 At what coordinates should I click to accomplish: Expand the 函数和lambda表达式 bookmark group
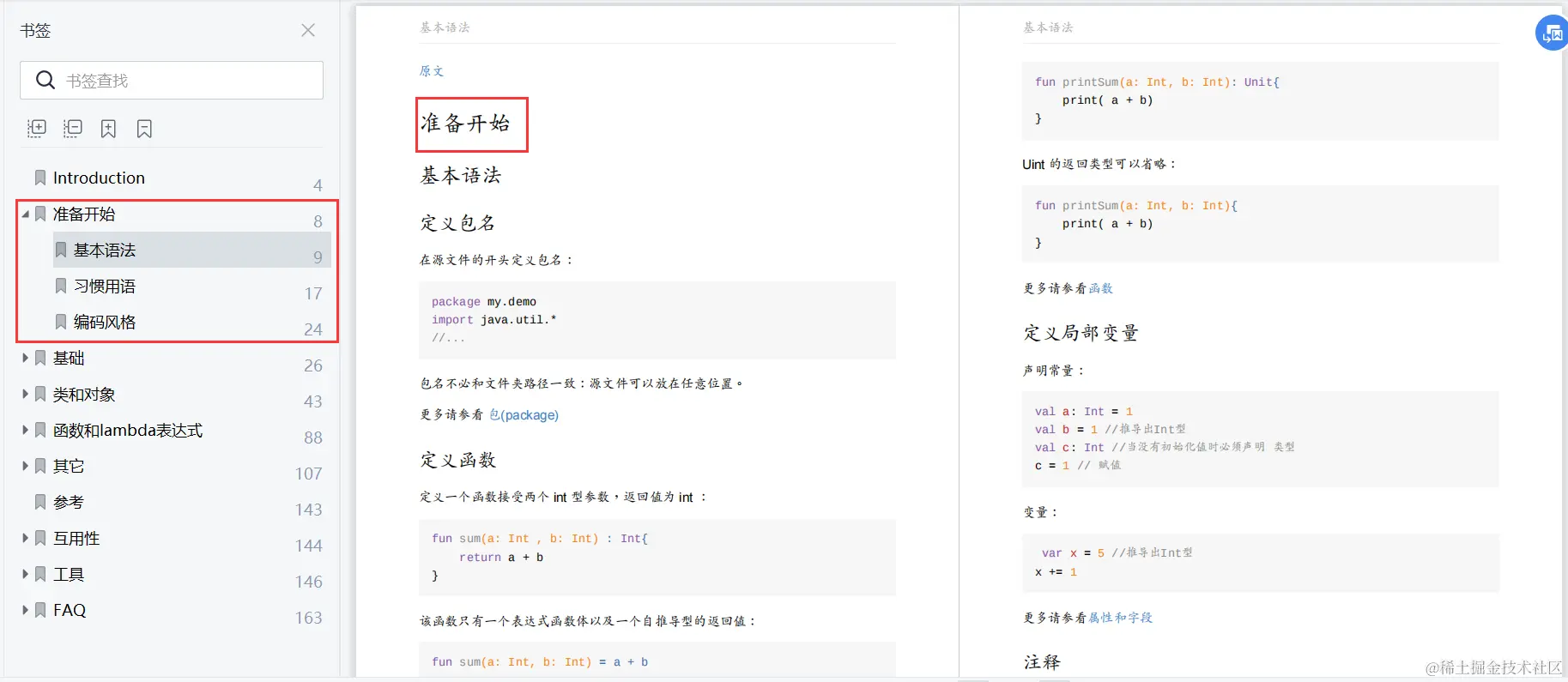point(26,430)
